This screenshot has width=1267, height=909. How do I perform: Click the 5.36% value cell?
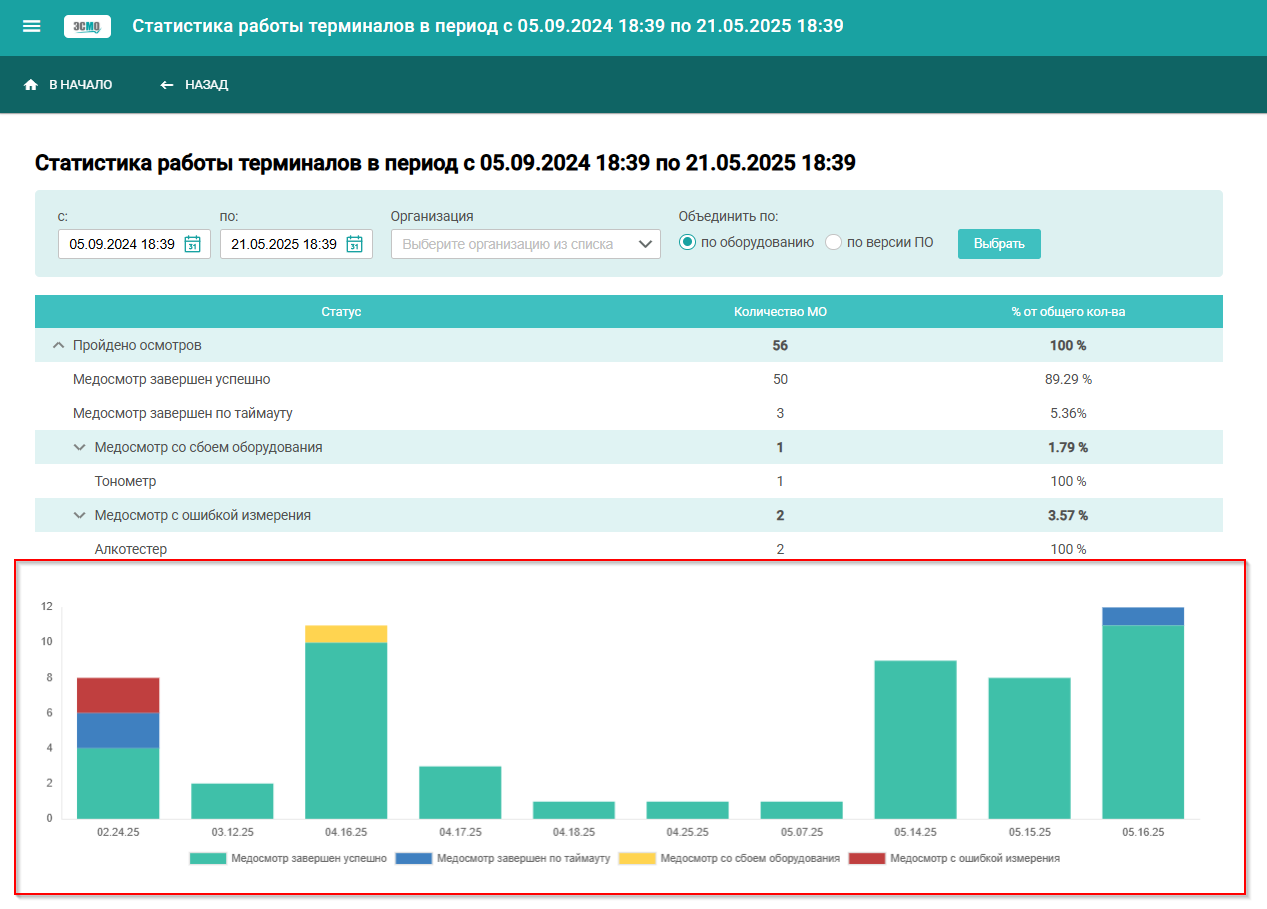click(x=1068, y=413)
